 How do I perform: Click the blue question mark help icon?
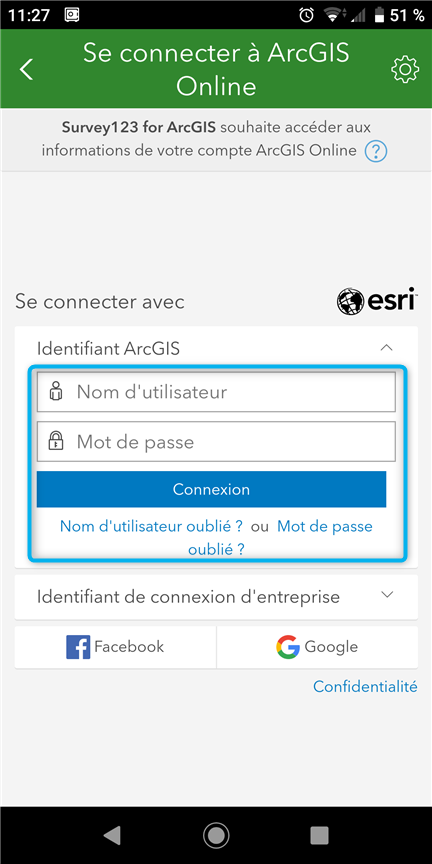[376, 150]
